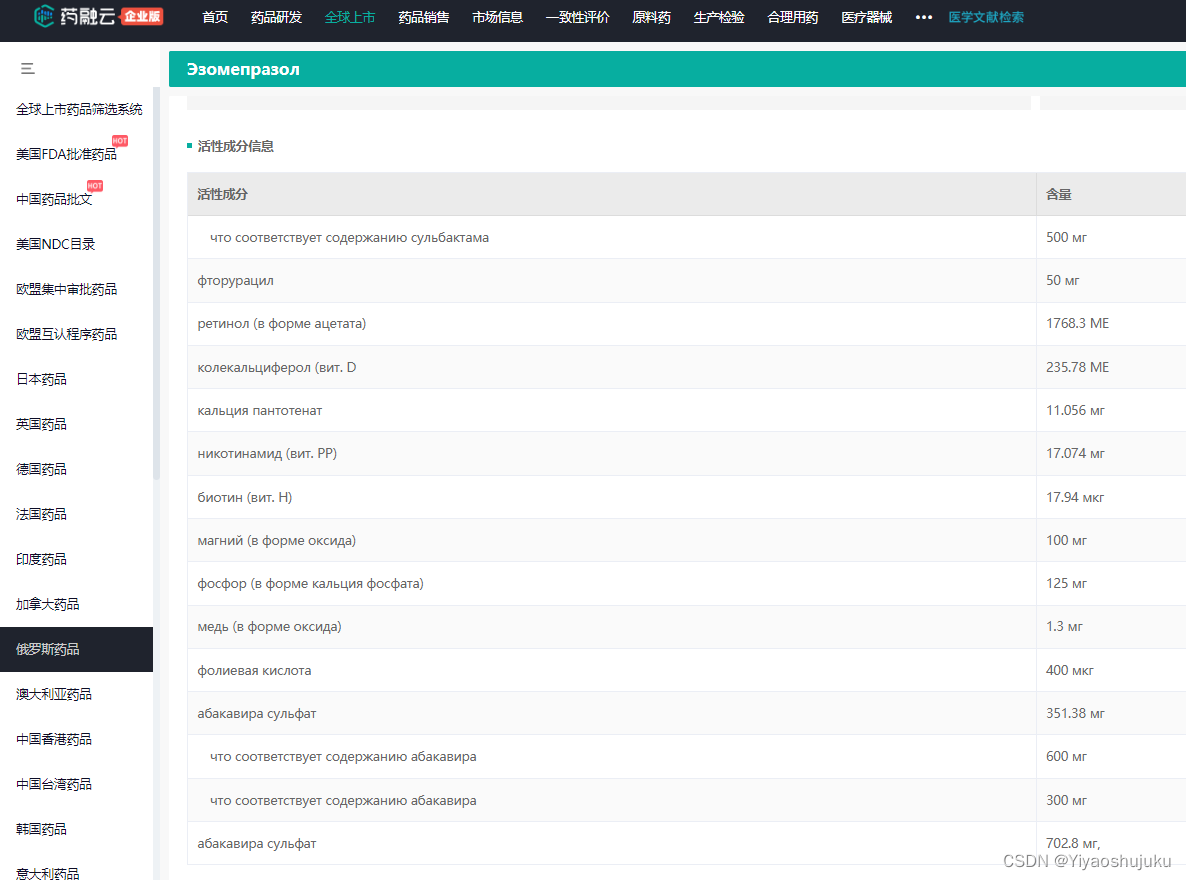
Task: Open 美国NDC目录 sidebar item
Action: click(56, 244)
